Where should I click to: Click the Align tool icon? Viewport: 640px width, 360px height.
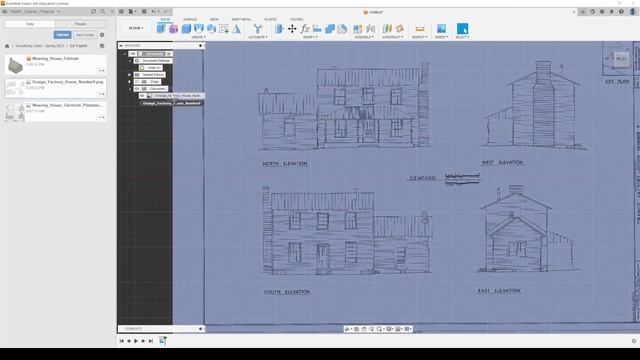coord(317,29)
